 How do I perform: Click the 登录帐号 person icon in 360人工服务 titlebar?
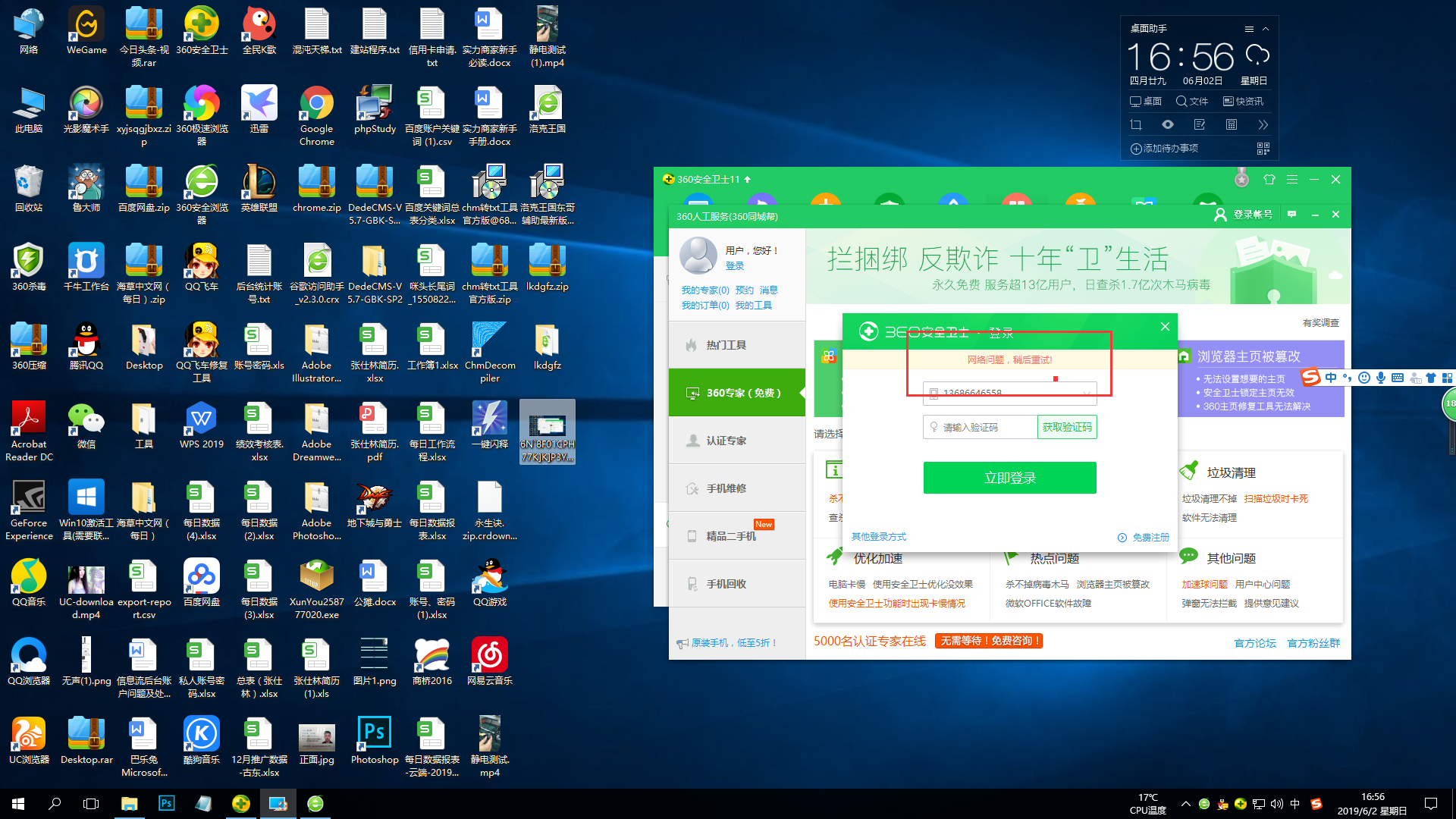[x=1220, y=215]
